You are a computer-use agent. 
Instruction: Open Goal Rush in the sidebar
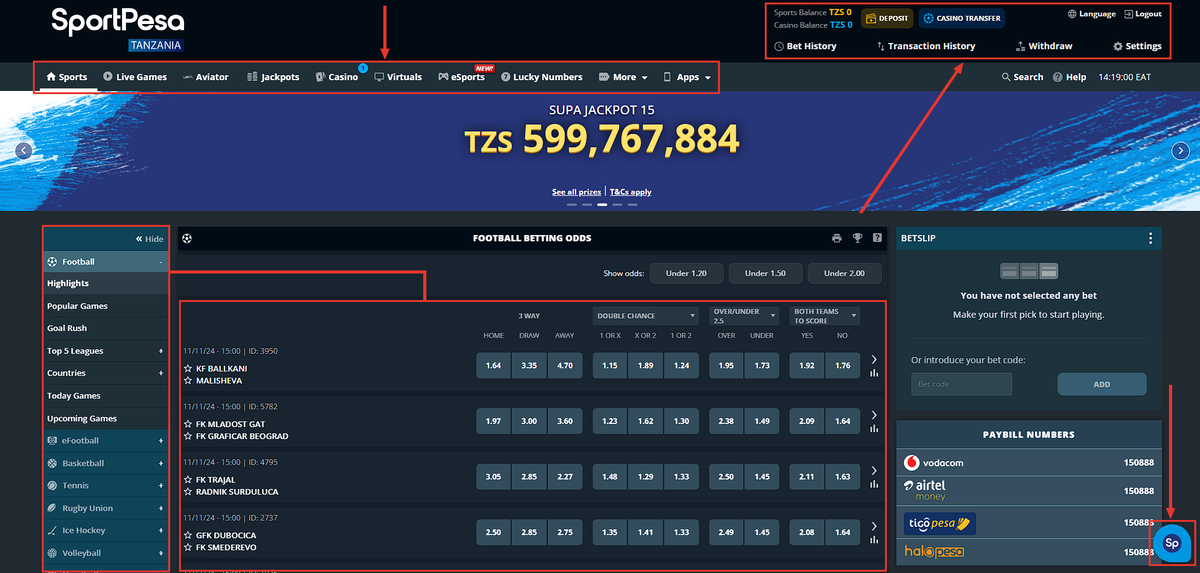(x=105, y=328)
